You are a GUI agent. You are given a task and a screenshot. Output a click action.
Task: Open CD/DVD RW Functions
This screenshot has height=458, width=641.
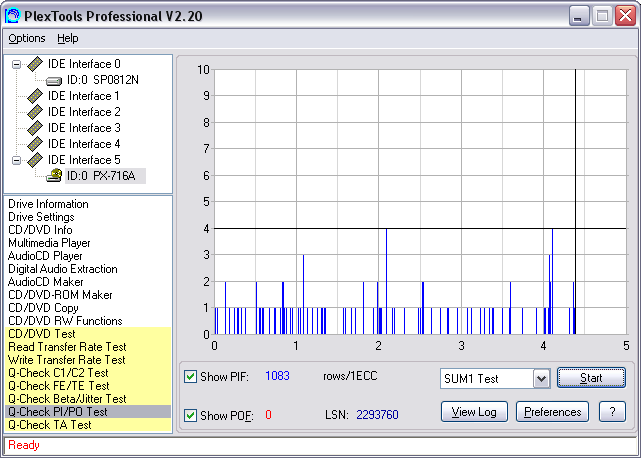[65, 321]
